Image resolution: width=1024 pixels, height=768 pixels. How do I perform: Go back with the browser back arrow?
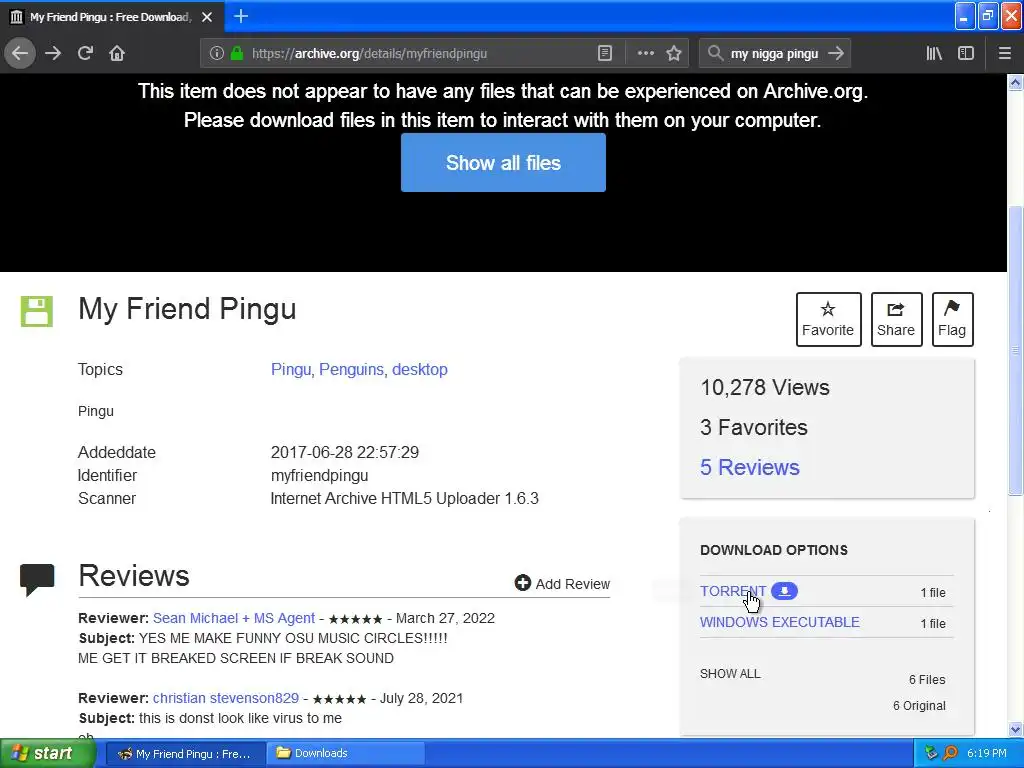tap(20, 53)
